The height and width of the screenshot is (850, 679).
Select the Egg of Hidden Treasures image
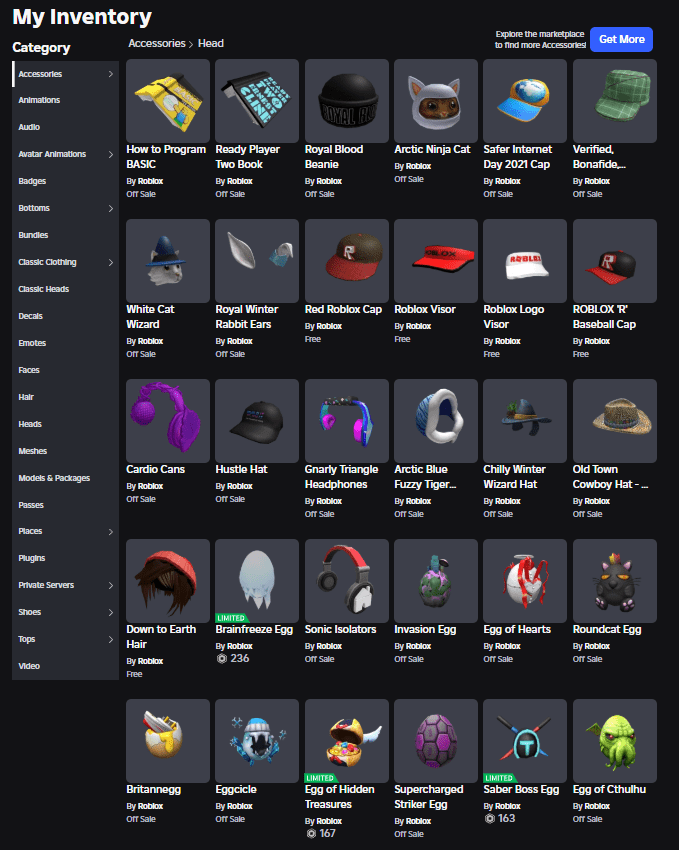click(347, 740)
